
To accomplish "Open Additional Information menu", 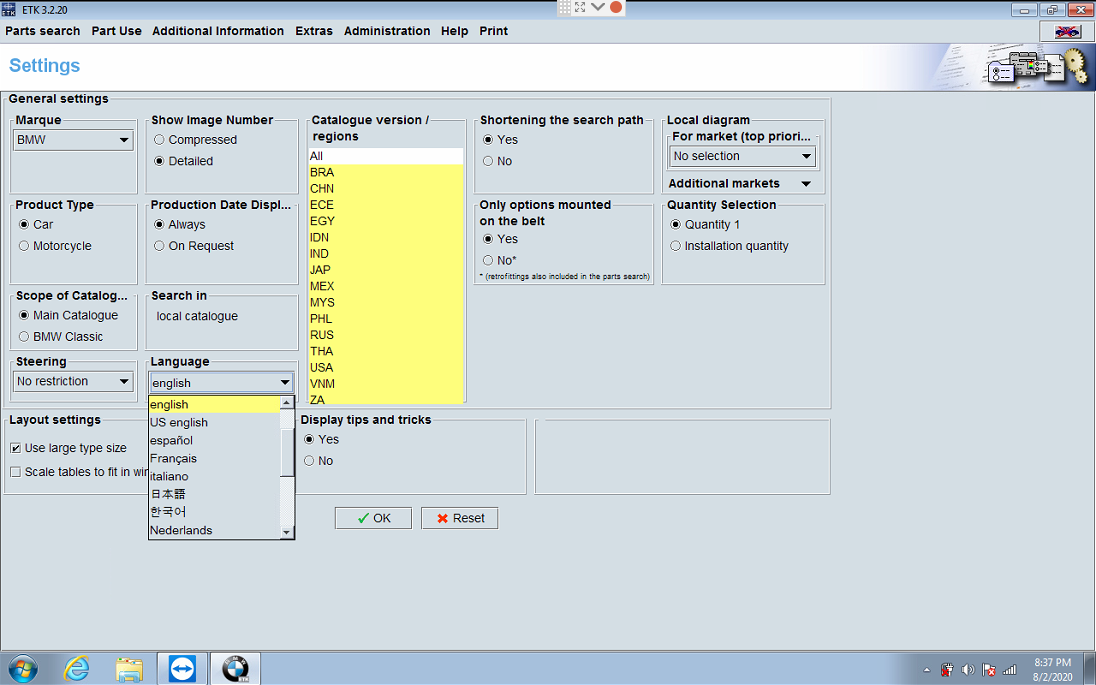I will coord(218,31).
